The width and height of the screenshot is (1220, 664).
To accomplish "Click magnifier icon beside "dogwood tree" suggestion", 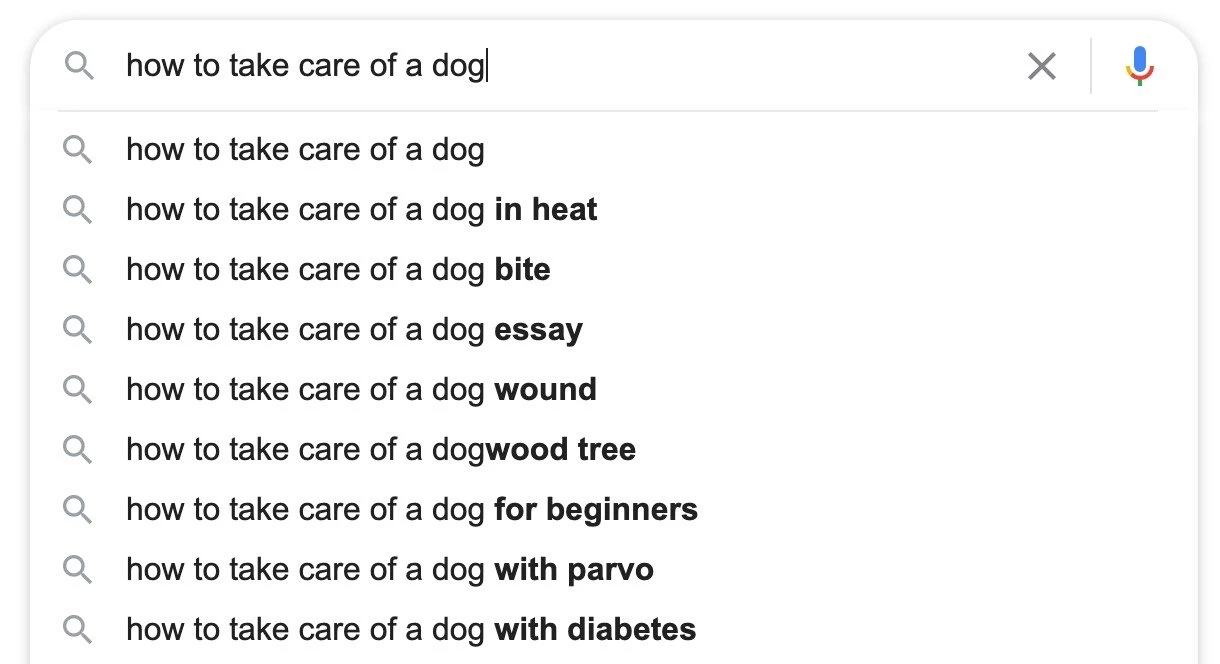I will pos(77,450).
